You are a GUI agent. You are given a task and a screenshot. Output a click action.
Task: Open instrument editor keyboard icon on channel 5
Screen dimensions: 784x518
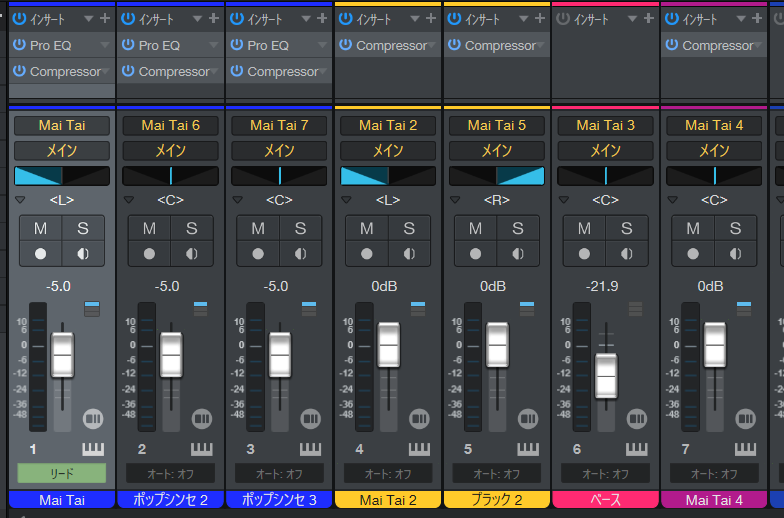point(528,449)
